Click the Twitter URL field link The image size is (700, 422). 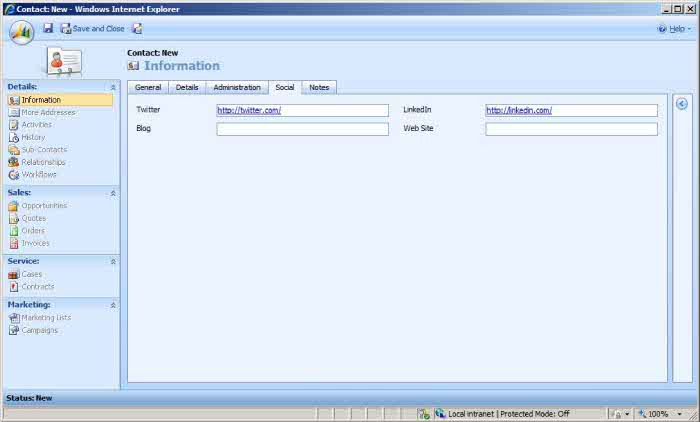(249, 110)
